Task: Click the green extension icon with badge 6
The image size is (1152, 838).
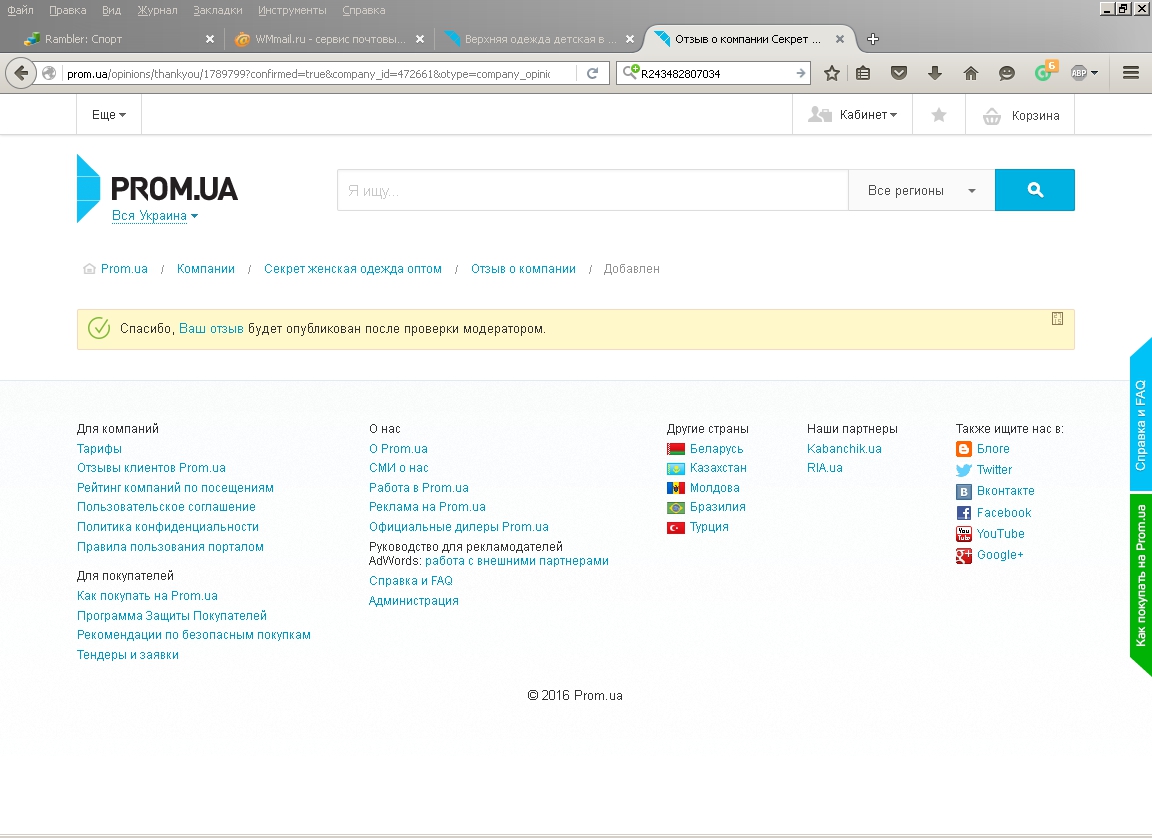Action: (1044, 72)
